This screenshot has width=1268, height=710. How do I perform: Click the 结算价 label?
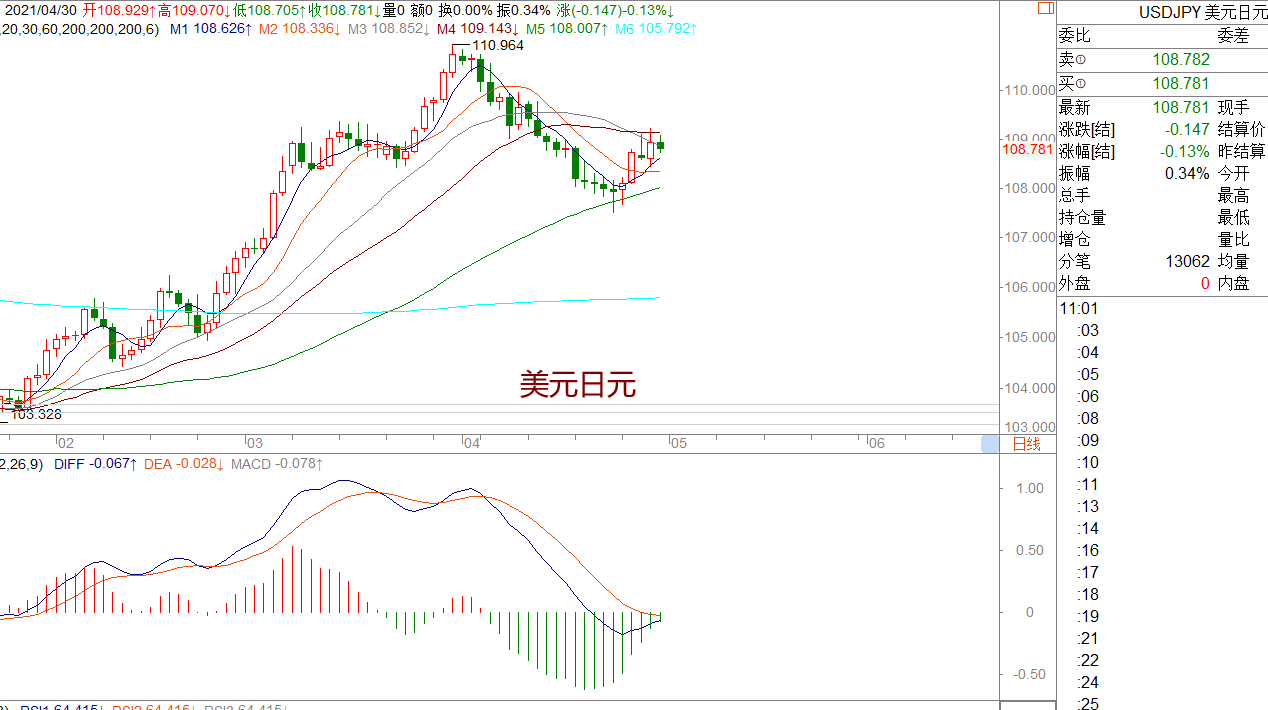(1242, 129)
